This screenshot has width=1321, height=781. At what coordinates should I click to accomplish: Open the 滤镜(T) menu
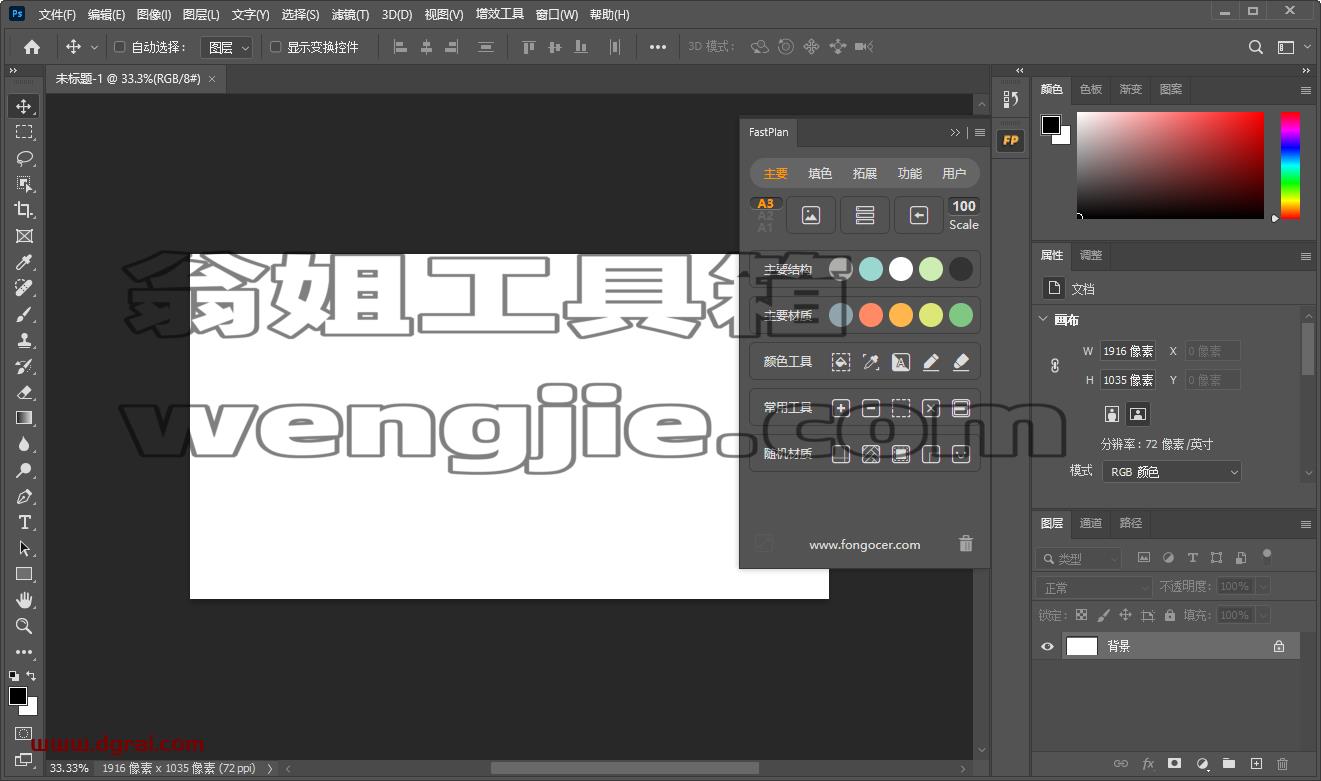tap(350, 15)
